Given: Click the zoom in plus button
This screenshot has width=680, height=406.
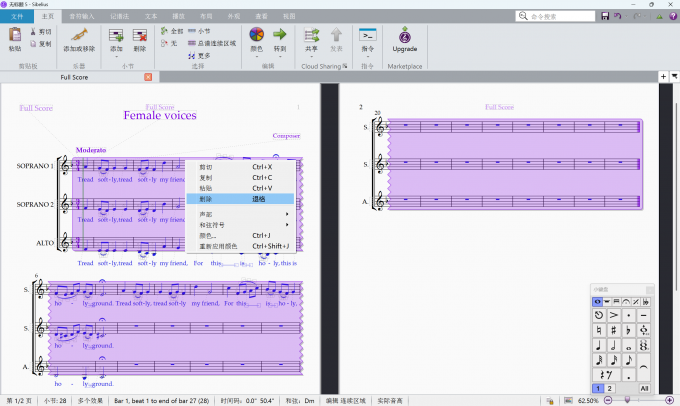Looking at the screenshot, I should [670, 400].
